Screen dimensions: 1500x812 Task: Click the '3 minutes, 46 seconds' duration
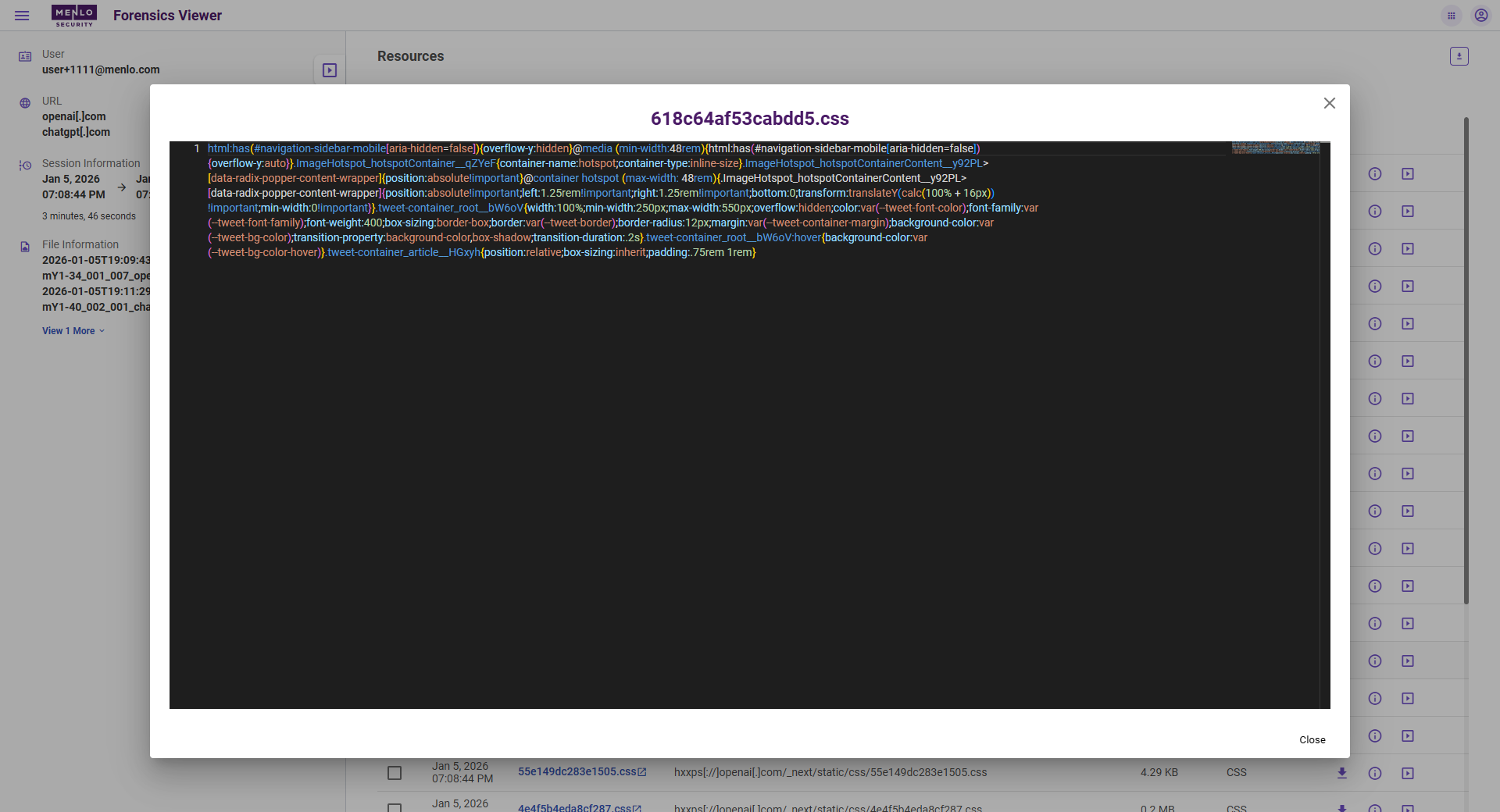pyautogui.click(x=89, y=216)
